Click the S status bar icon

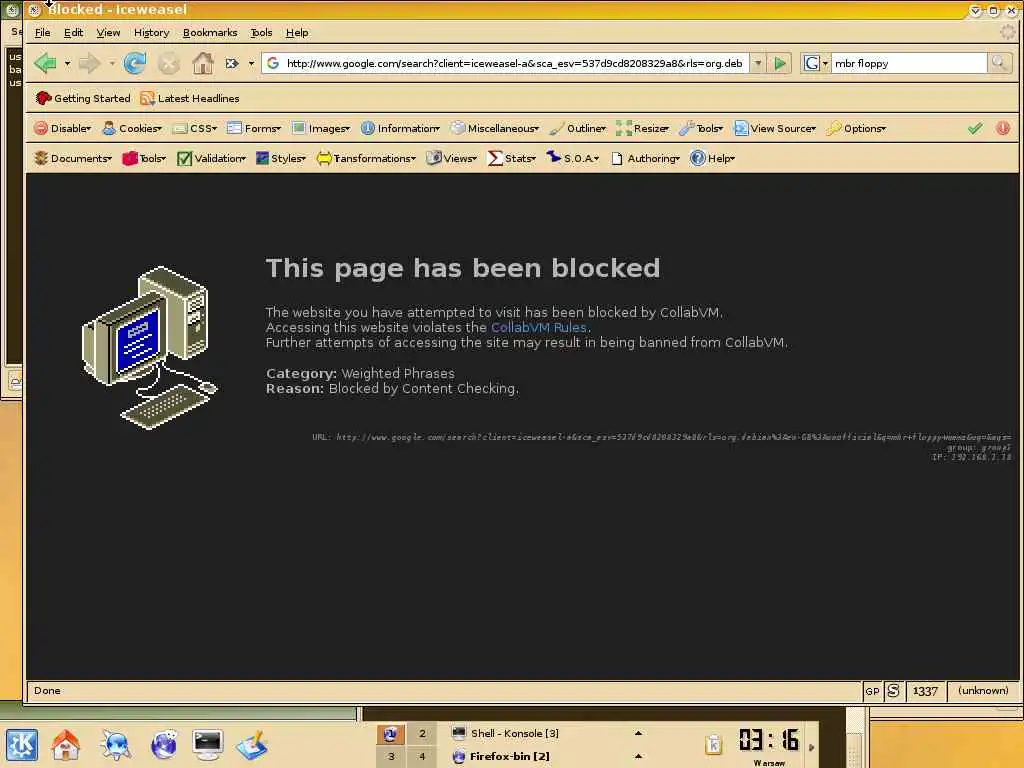click(x=893, y=691)
